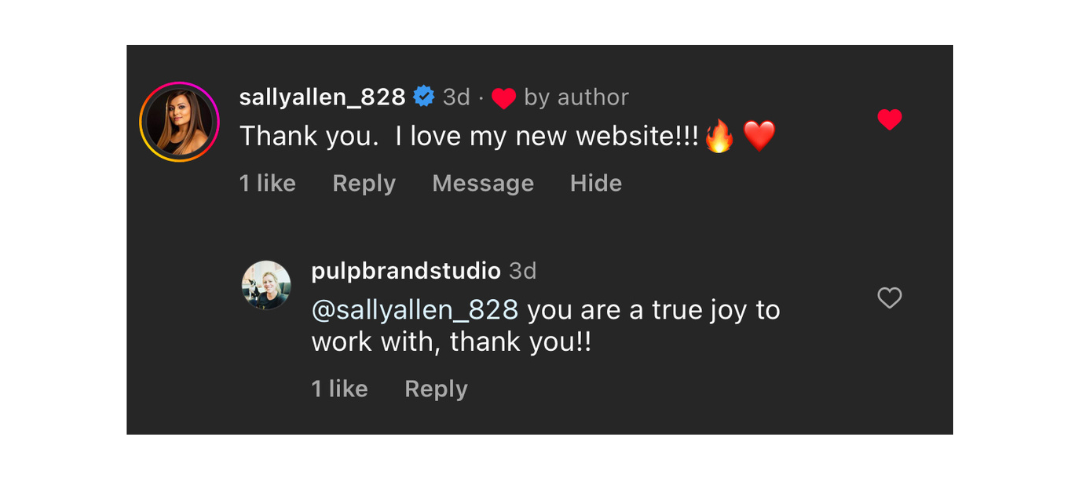View the 1 like on pulpbrandstudio's reply

point(340,389)
